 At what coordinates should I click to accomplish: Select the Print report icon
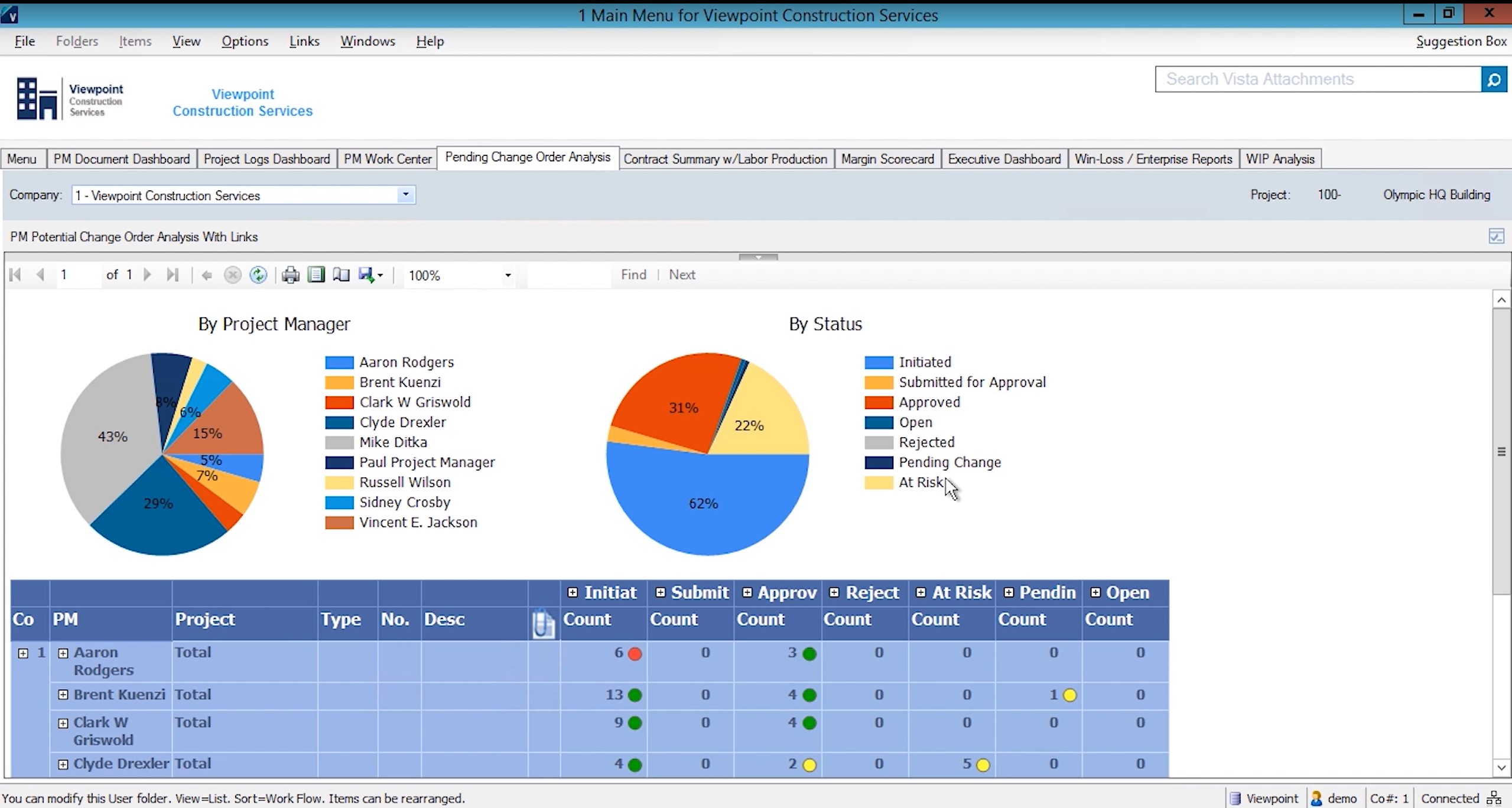(290, 275)
